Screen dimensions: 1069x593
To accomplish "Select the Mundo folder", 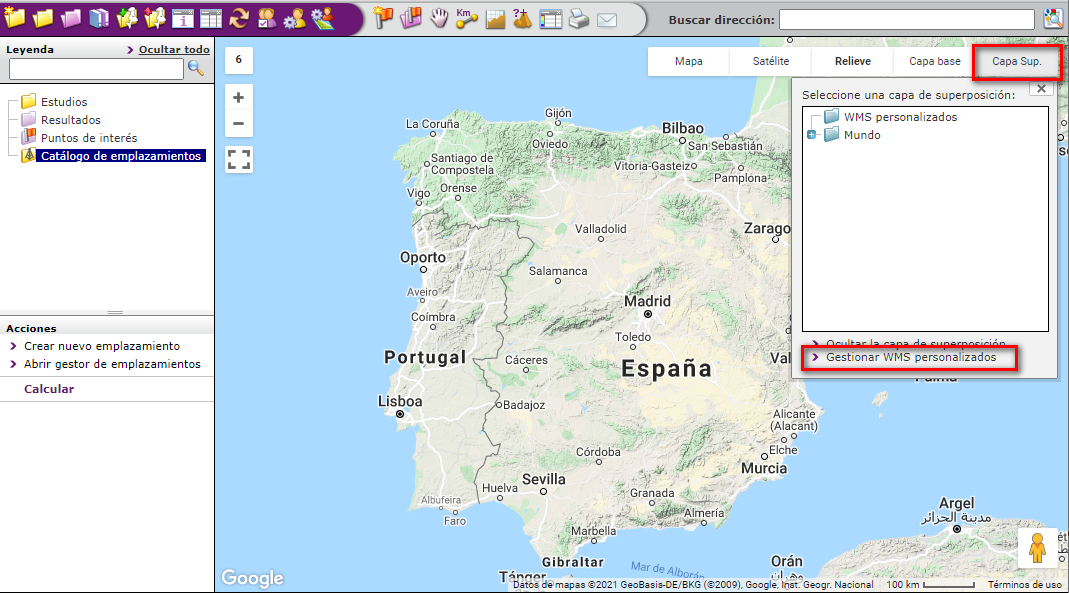I will pos(862,135).
